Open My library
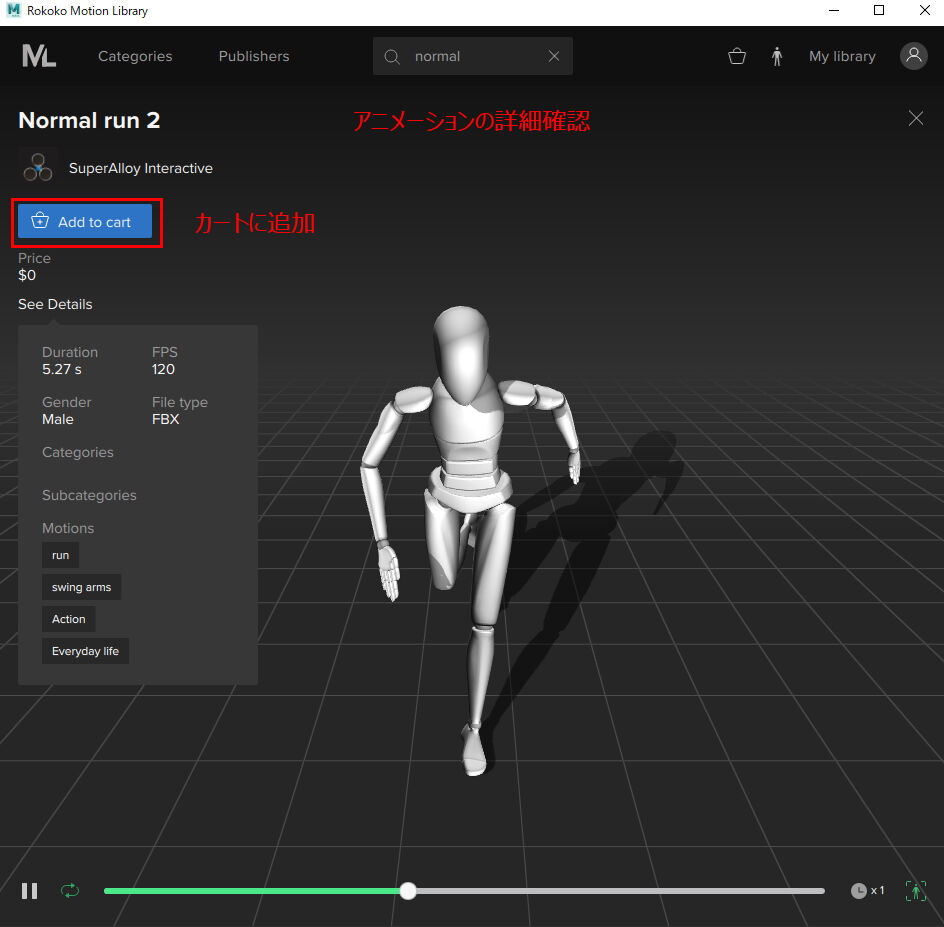The image size is (944, 927). pyautogui.click(x=841, y=56)
